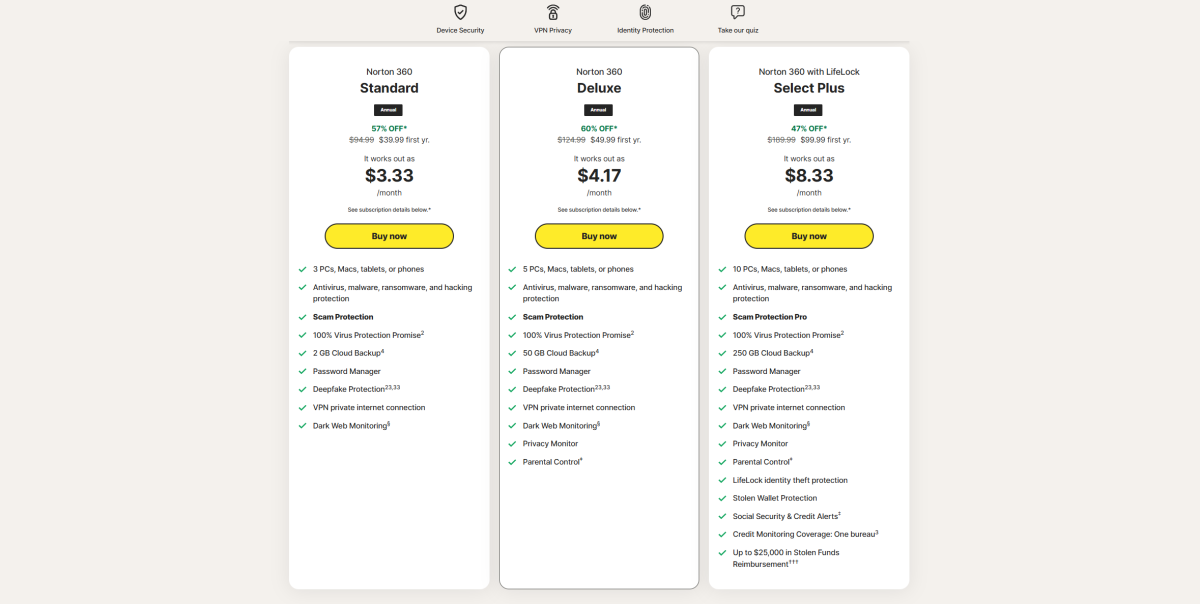Click the checkmark beside Scam Protection in Standard
1200x604 pixels.
pos(302,316)
